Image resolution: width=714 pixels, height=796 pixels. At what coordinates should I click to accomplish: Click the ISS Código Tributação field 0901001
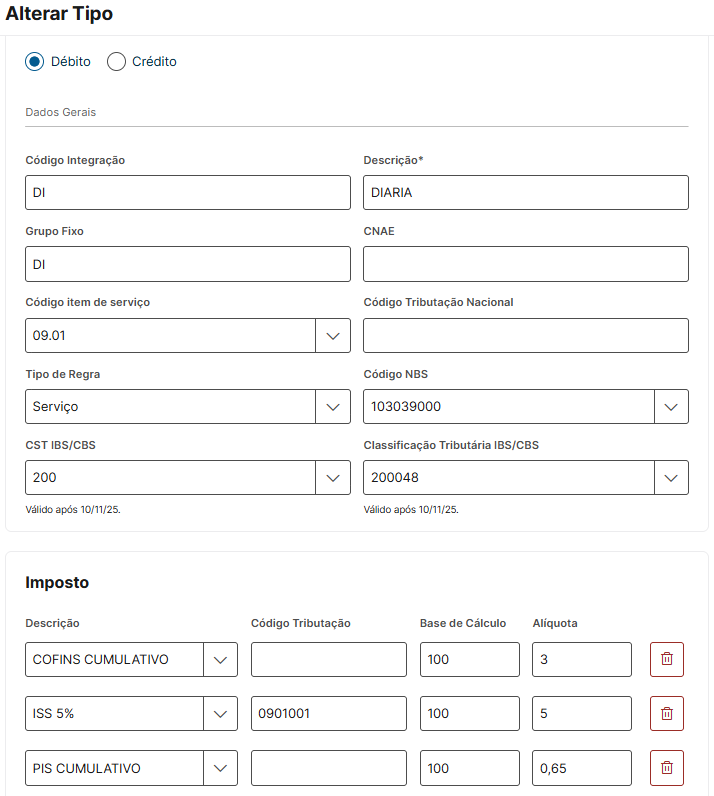point(329,714)
